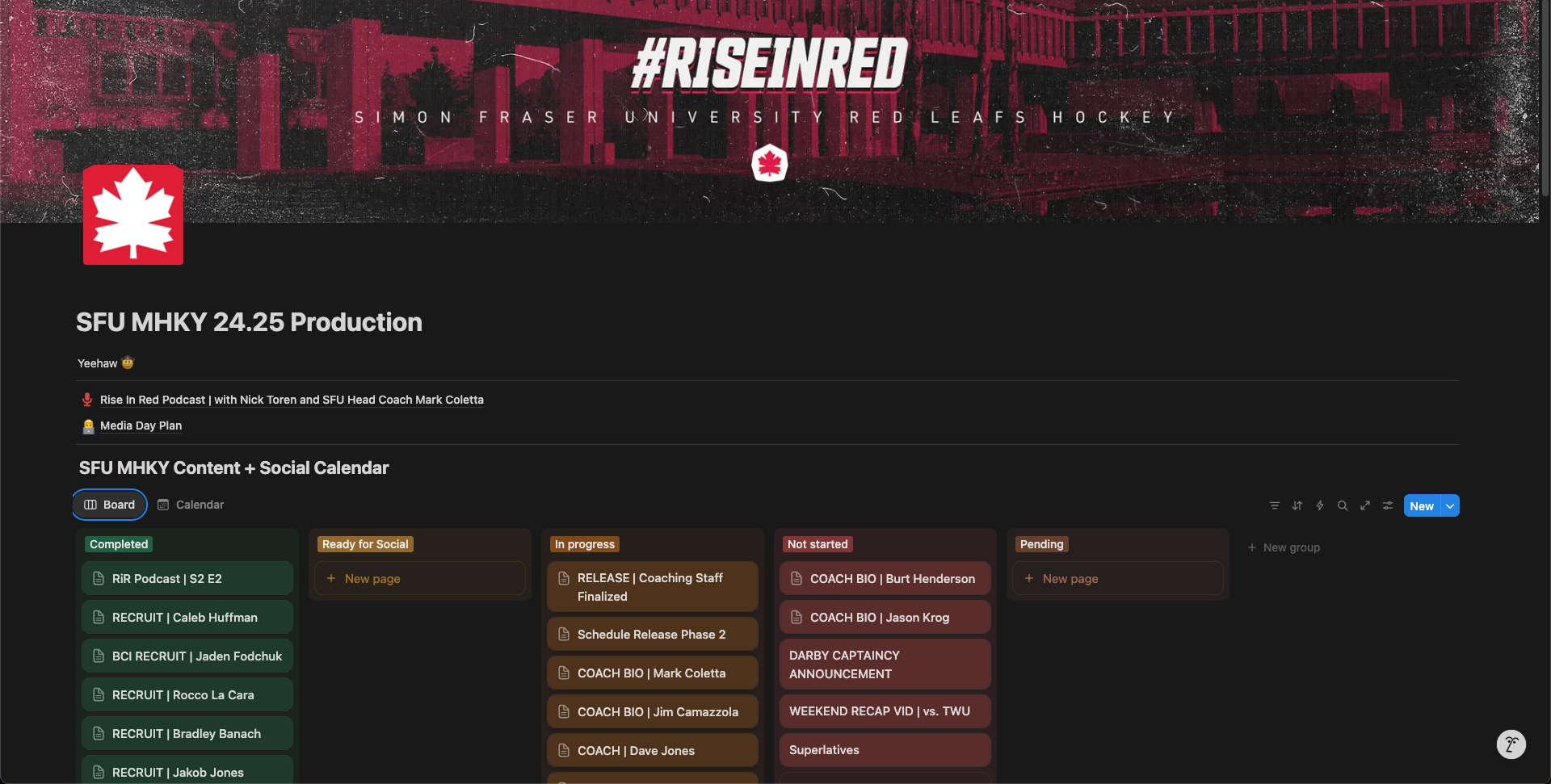Click the In progress group label
1551x784 pixels.
pos(585,544)
